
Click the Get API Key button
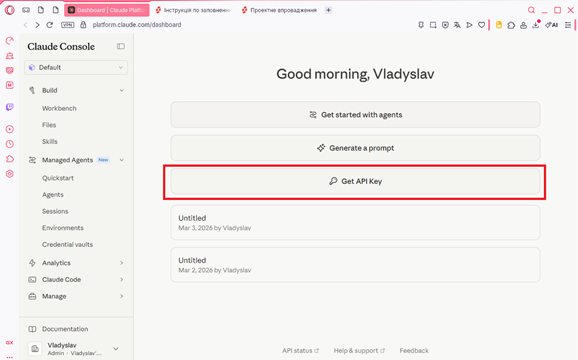[x=355, y=181]
